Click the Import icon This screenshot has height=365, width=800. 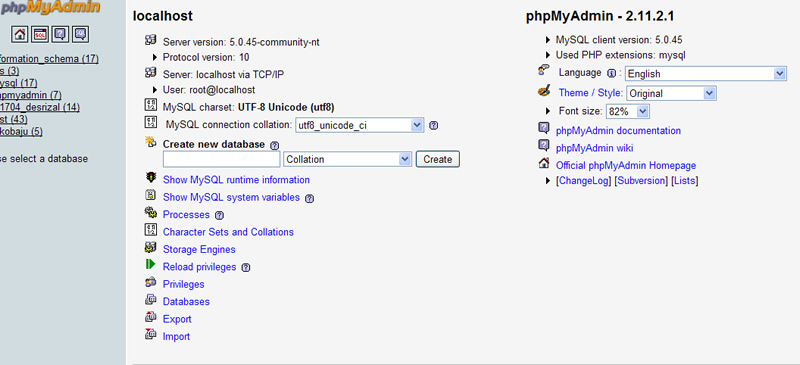(x=151, y=334)
